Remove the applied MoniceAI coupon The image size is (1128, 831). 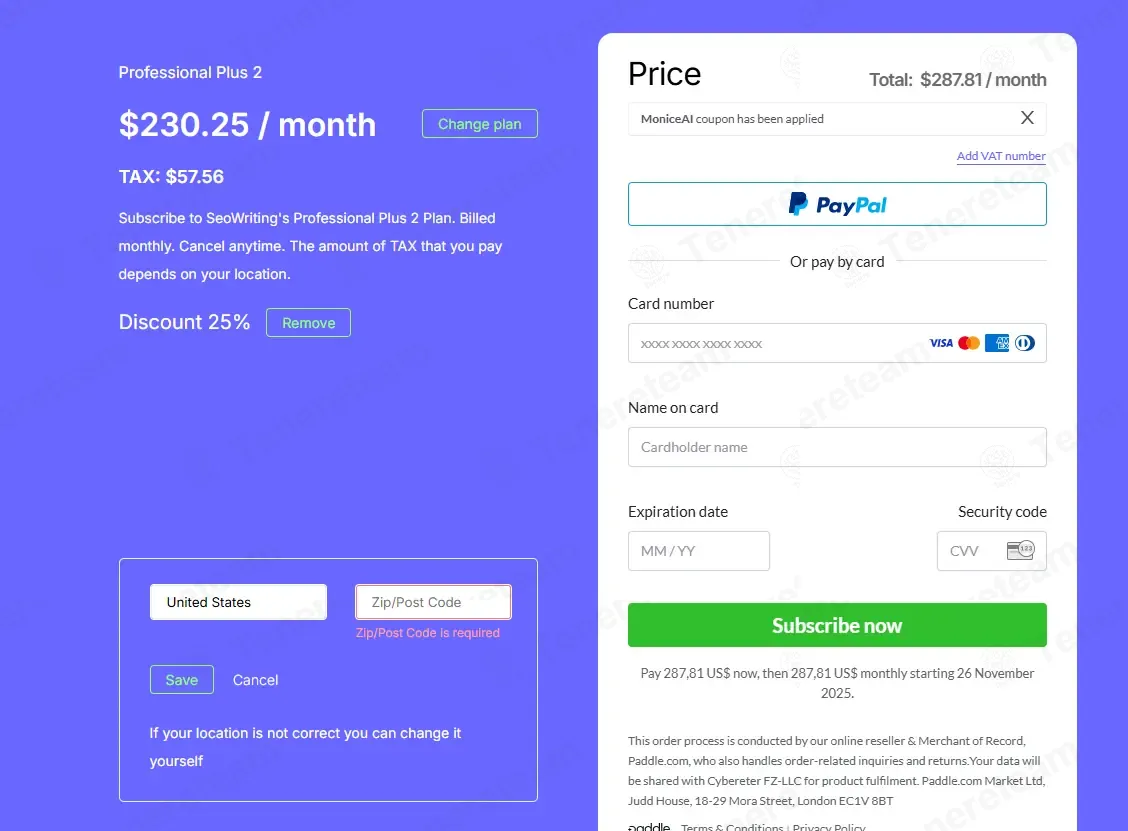tap(1027, 118)
